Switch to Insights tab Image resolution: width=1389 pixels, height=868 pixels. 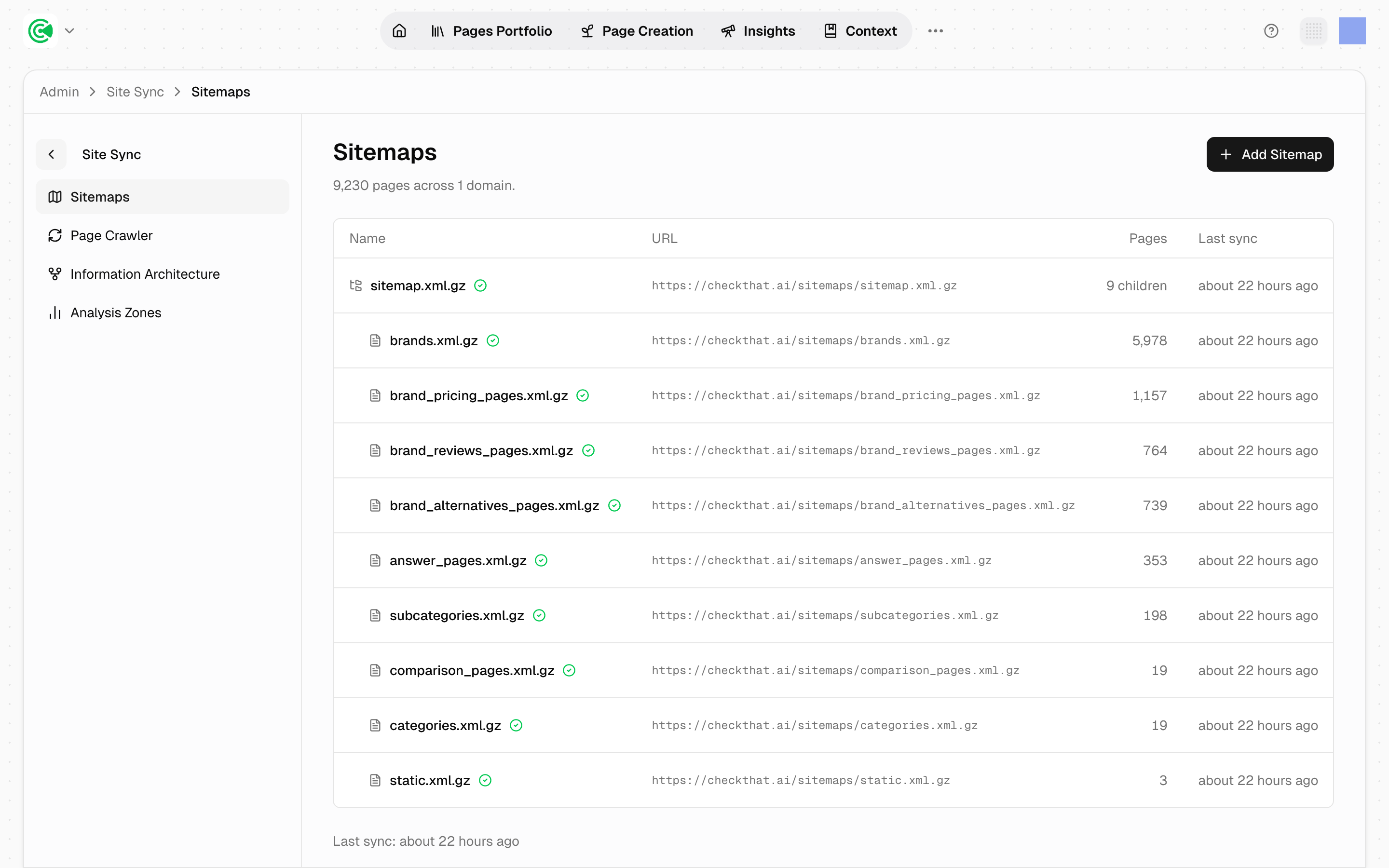click(758, 31)
